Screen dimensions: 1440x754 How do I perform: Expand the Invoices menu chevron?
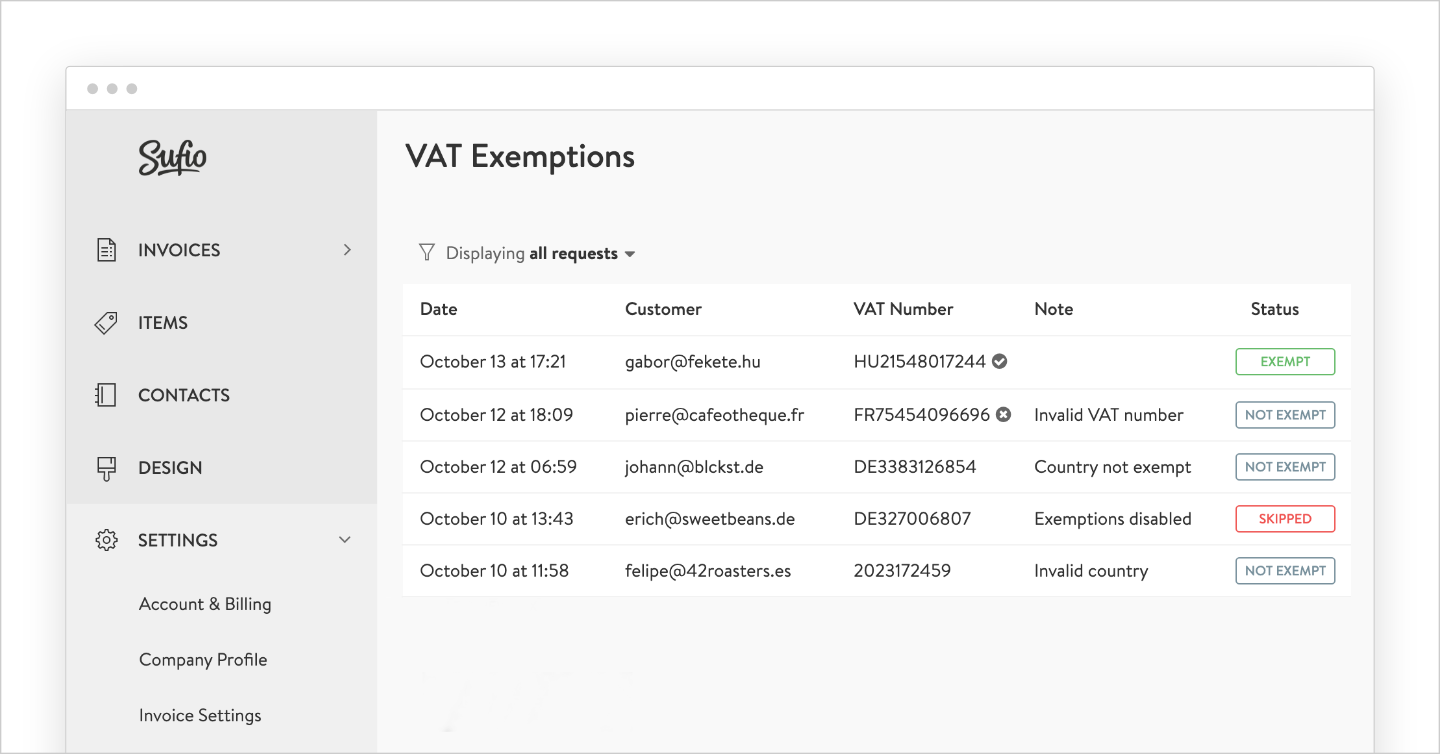(347, 250)
